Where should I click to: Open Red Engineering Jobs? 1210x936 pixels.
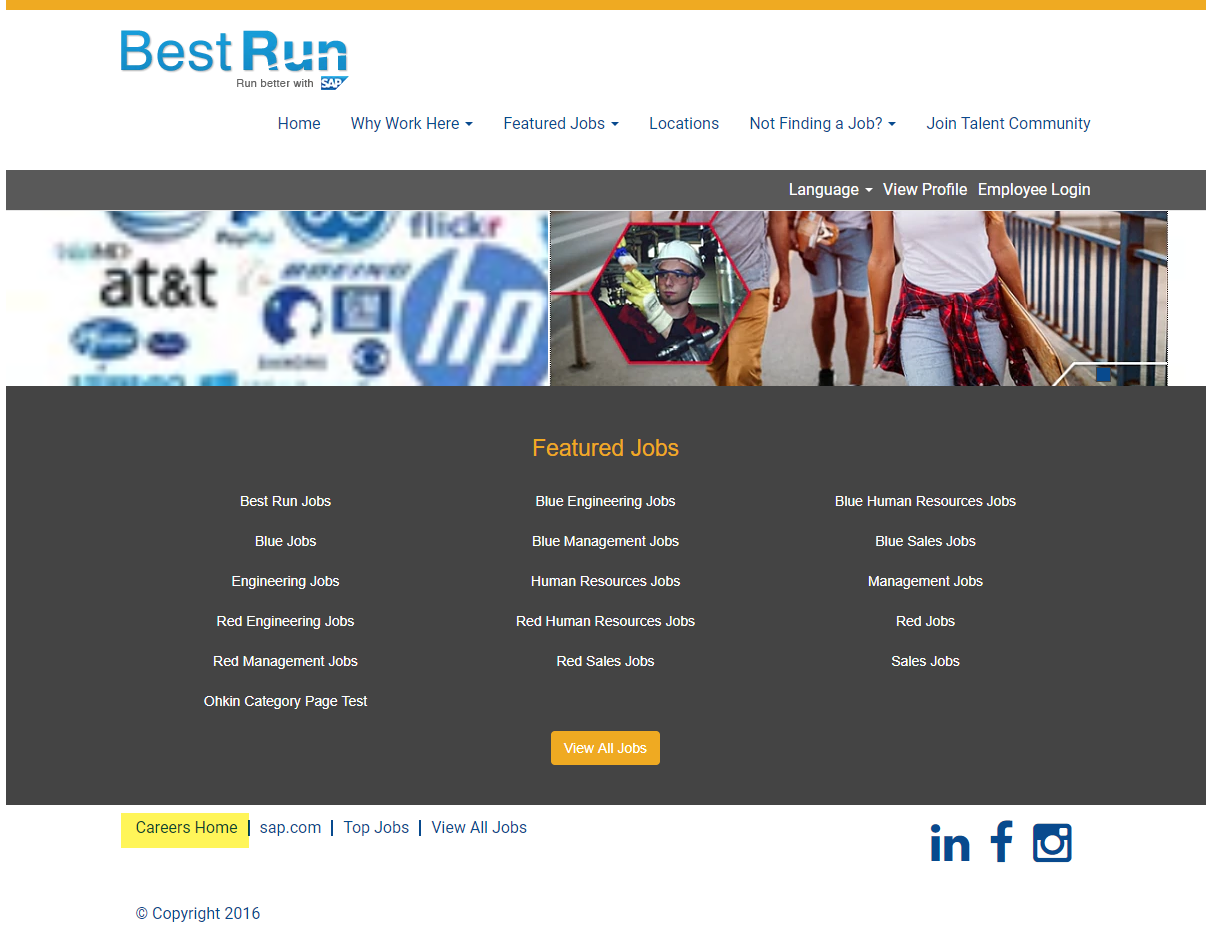coord(285,621)
